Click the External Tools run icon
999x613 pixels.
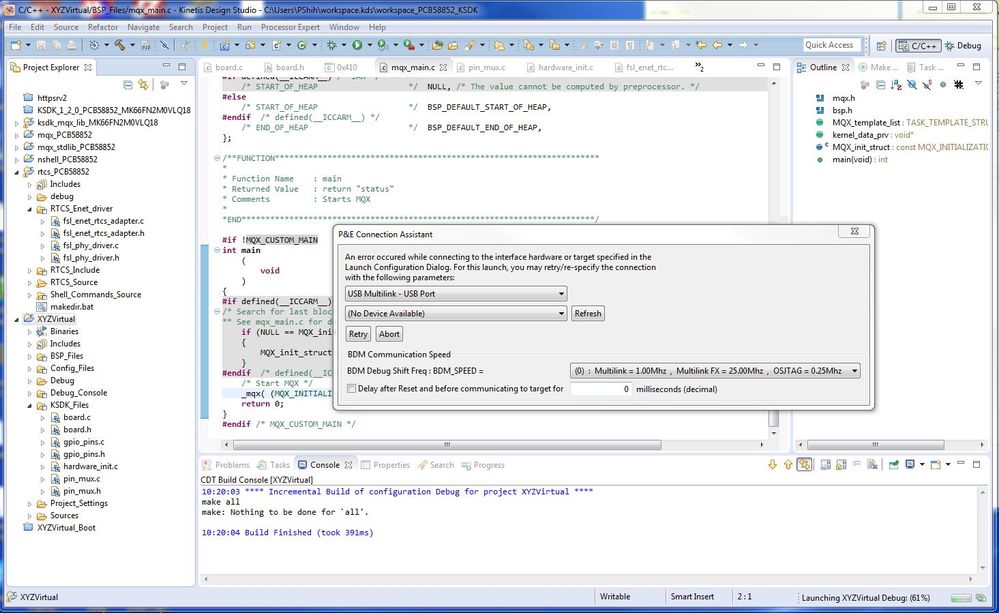click(x=409, y=45)
